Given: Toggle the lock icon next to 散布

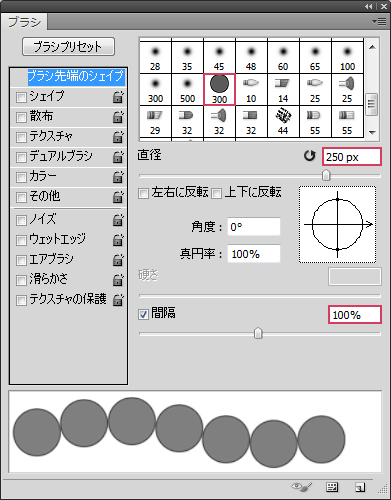Looking at the screenshot, I should (x=118, y=117).
